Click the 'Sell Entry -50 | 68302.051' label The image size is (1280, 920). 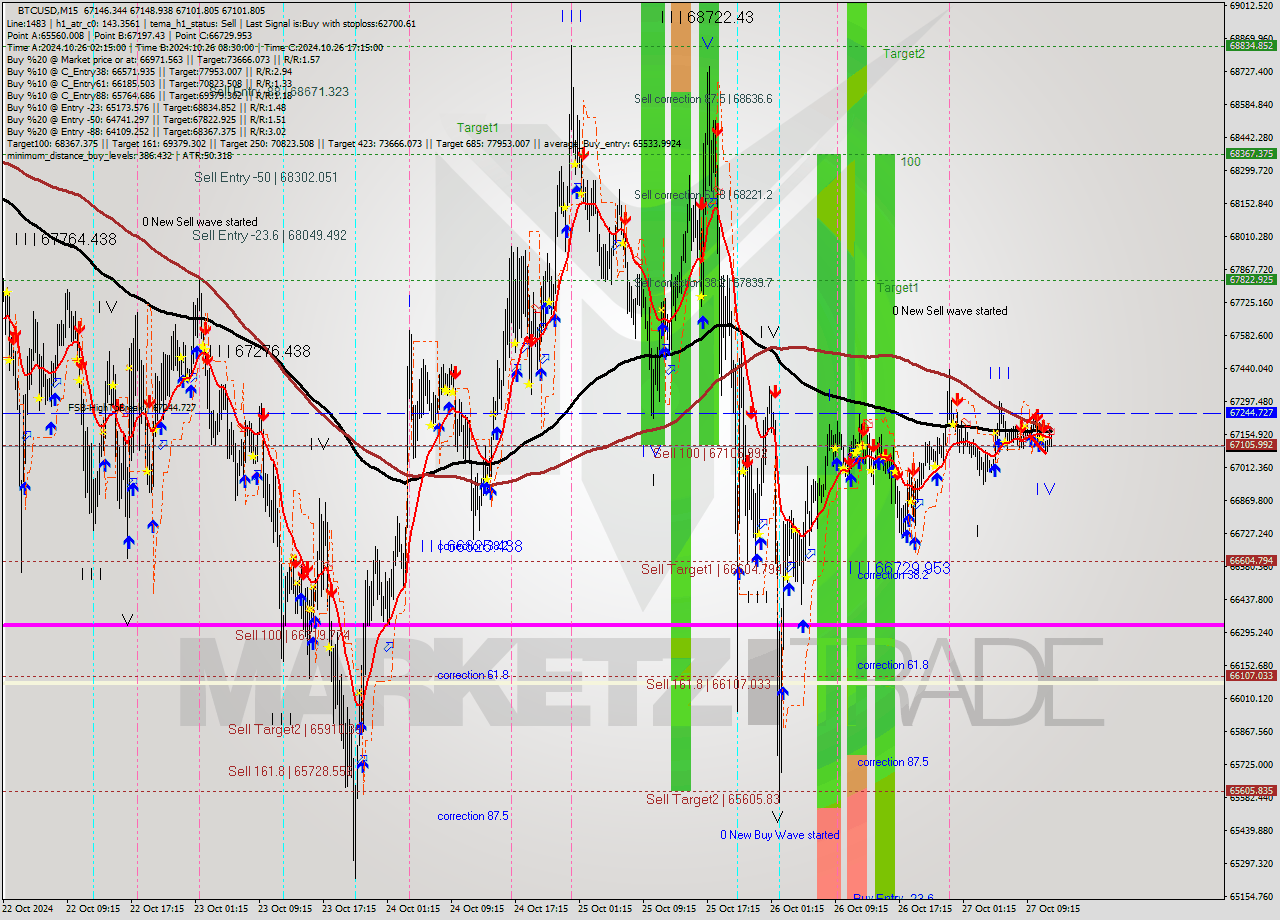pyautogui.click(x=266, y=177)
